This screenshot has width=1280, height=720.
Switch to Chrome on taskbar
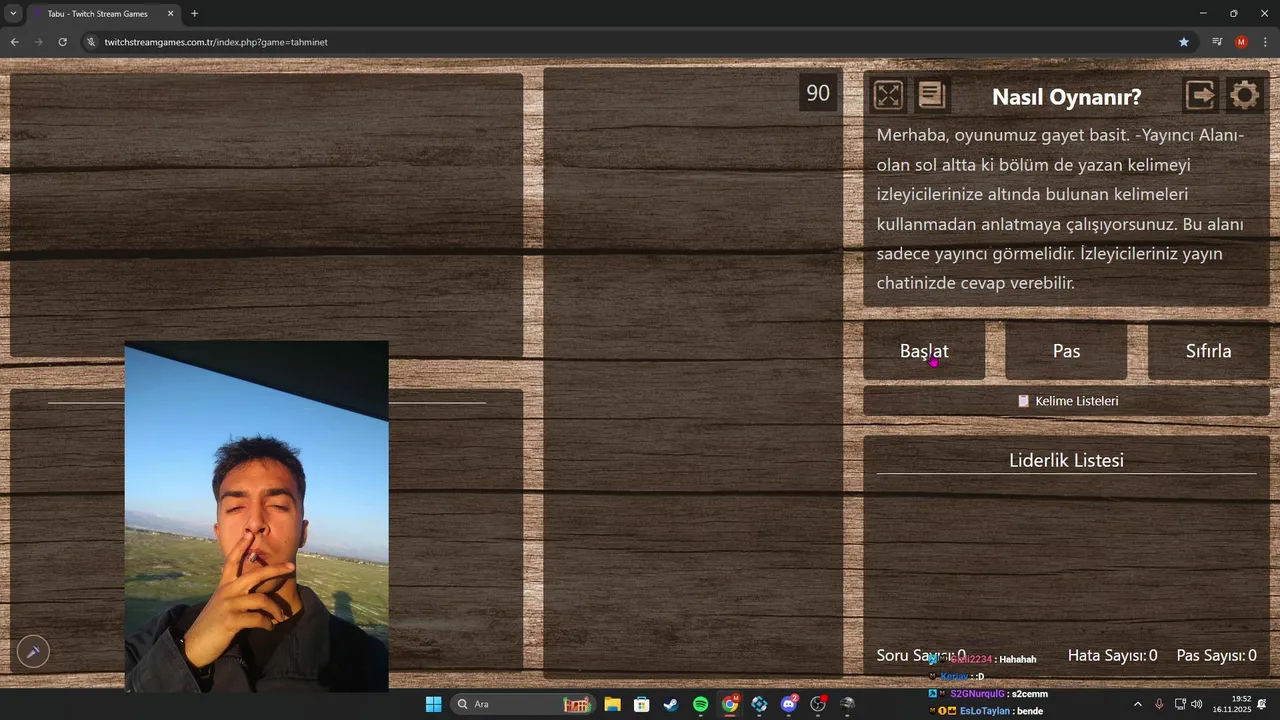[731, 704]
